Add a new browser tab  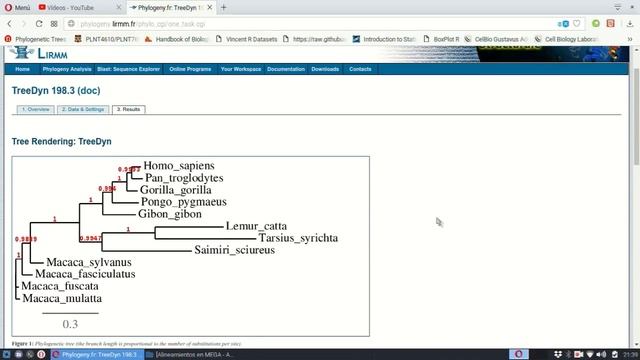click(x=224, y=7)
